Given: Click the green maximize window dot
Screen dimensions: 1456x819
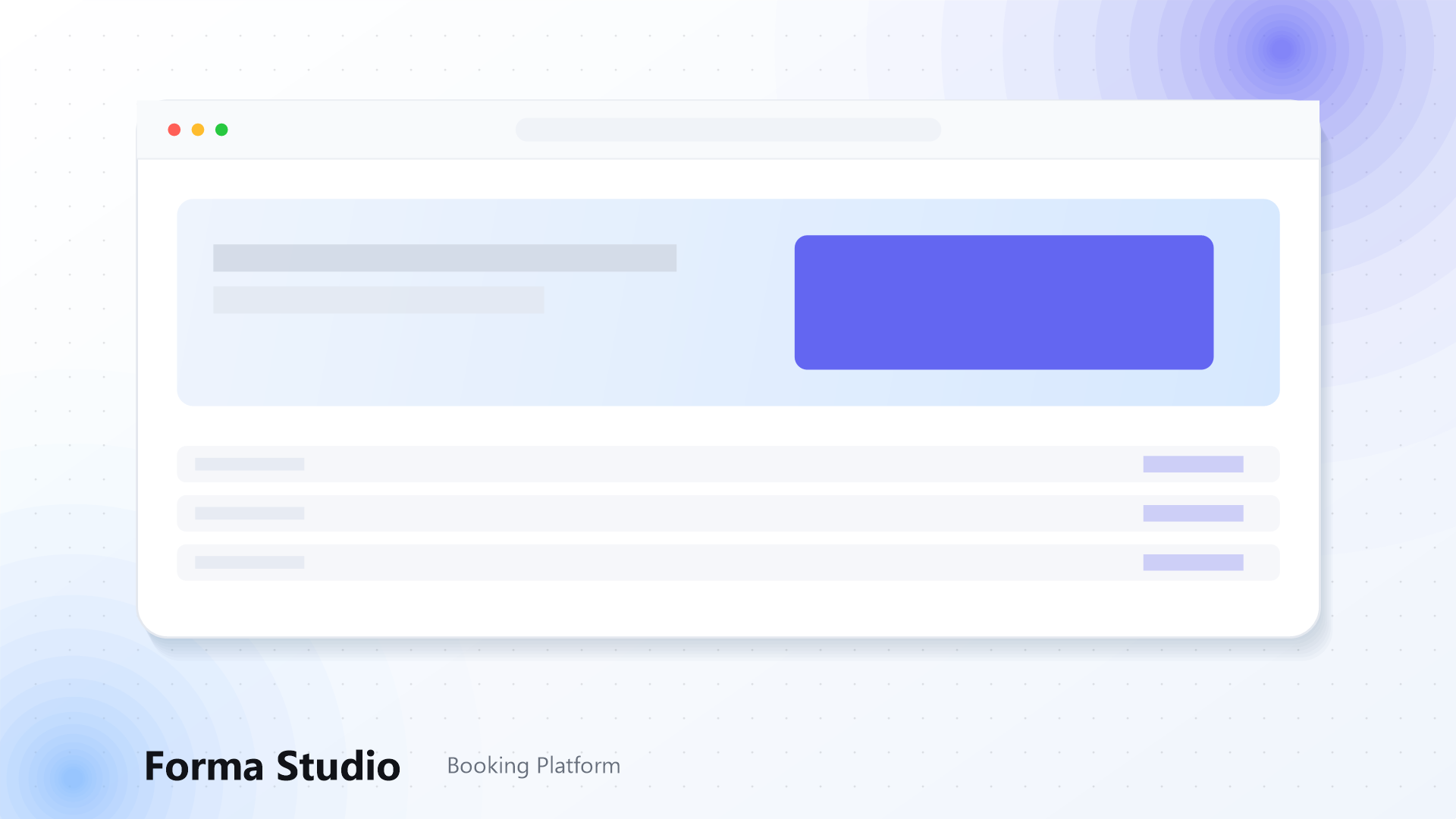Looking at the screenshot, I should tap(221, 130).
